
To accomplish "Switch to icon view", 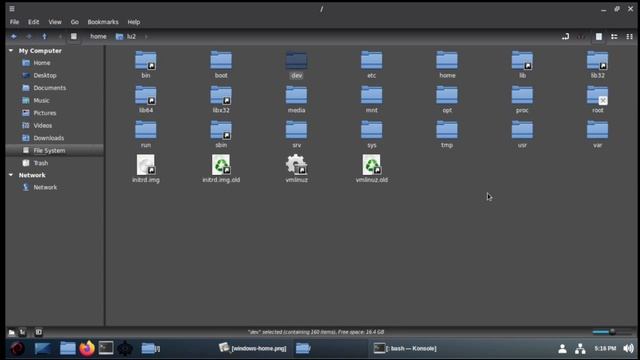I will coord(598,37).
